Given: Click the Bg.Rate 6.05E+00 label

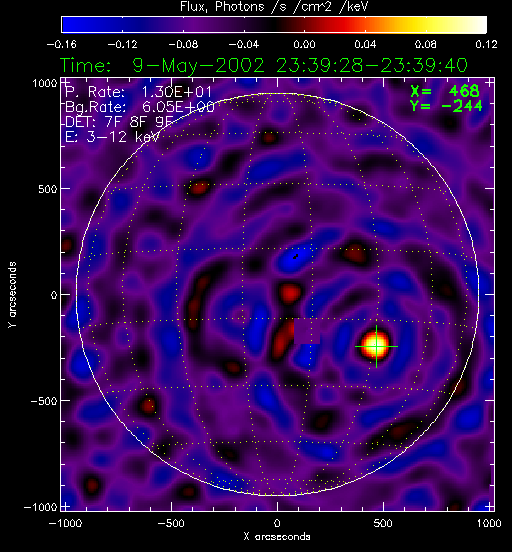Looking at the screenshot, I should click(139, 107).
